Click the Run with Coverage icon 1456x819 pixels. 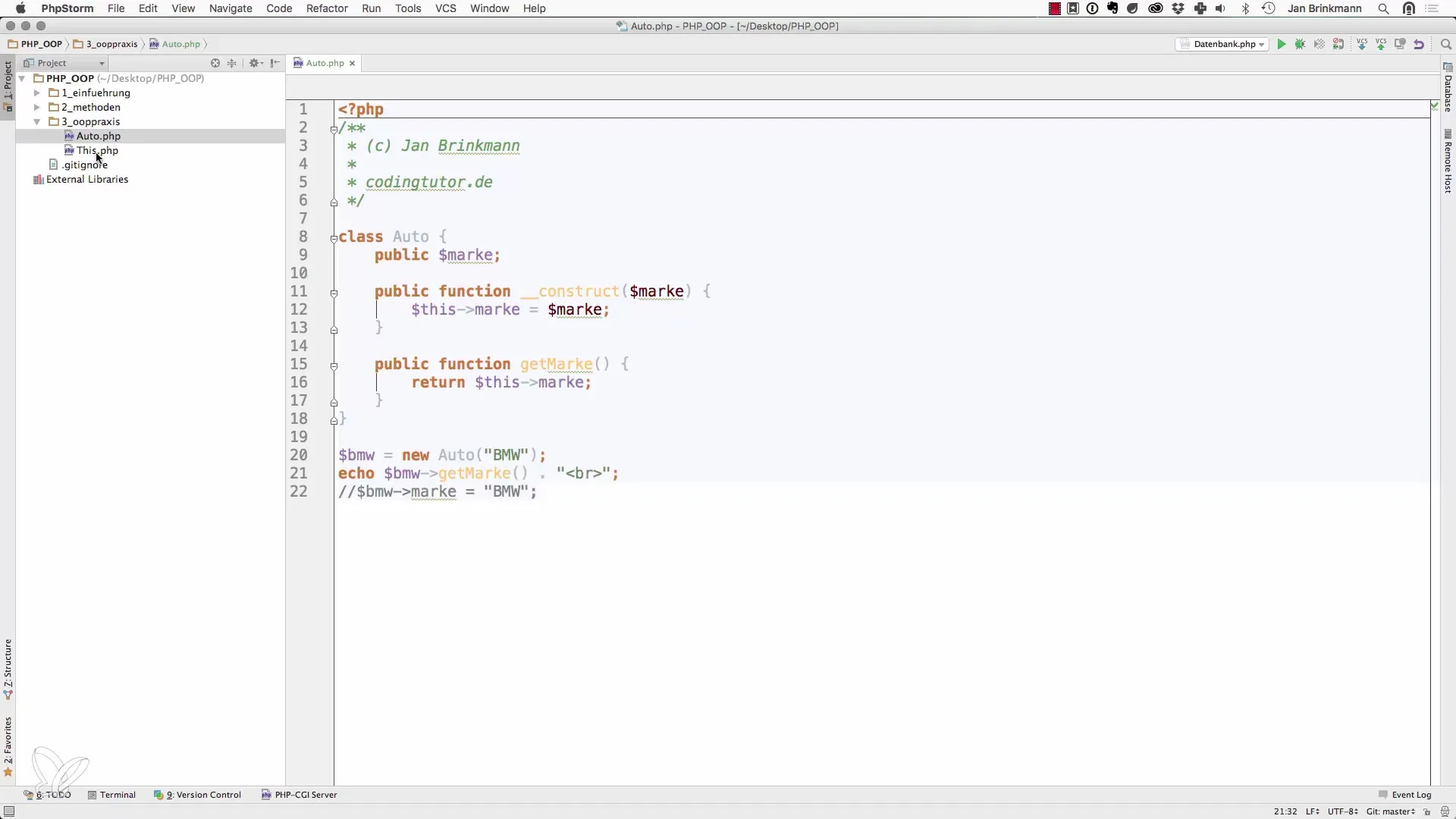1319,45
